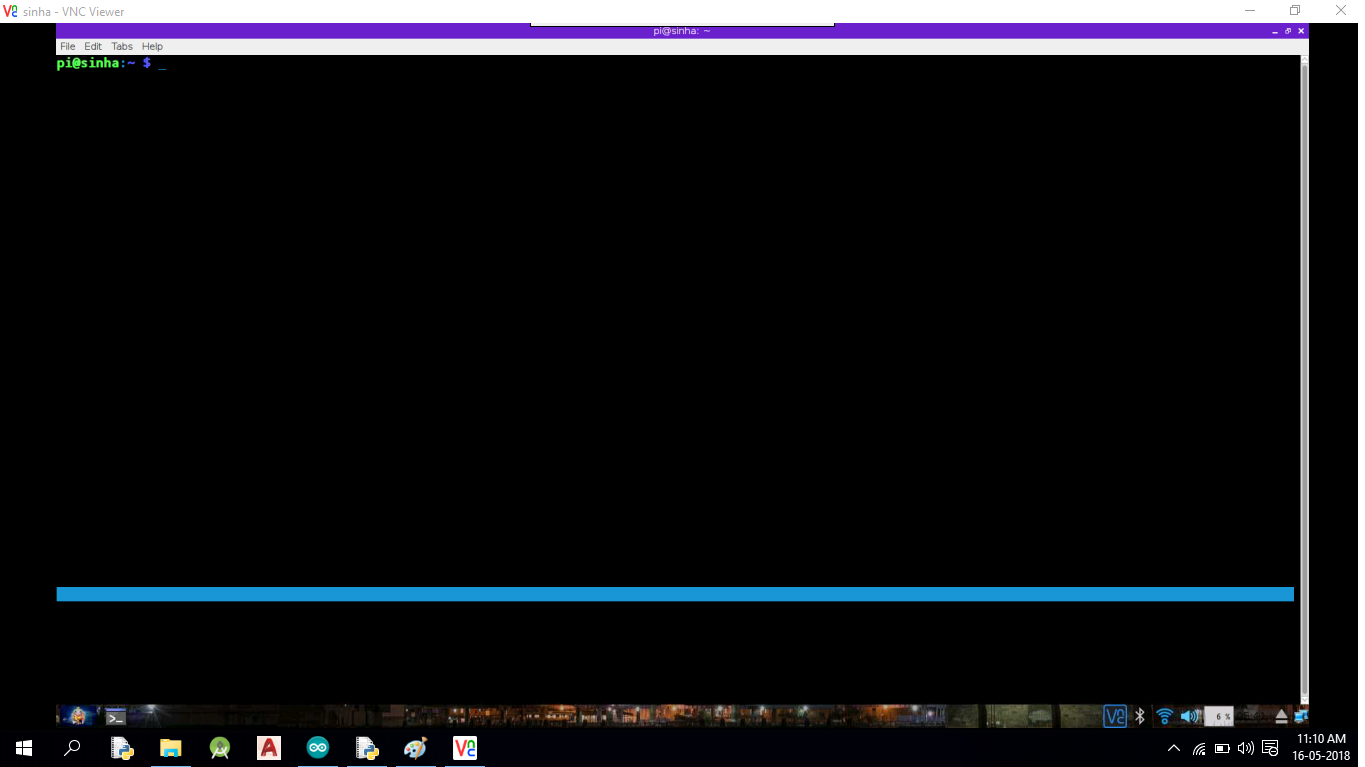The height and width of the screenshot is (767, 1365).
Task: Open the Tabs menu in the terminal
Action: pos(121,46)
